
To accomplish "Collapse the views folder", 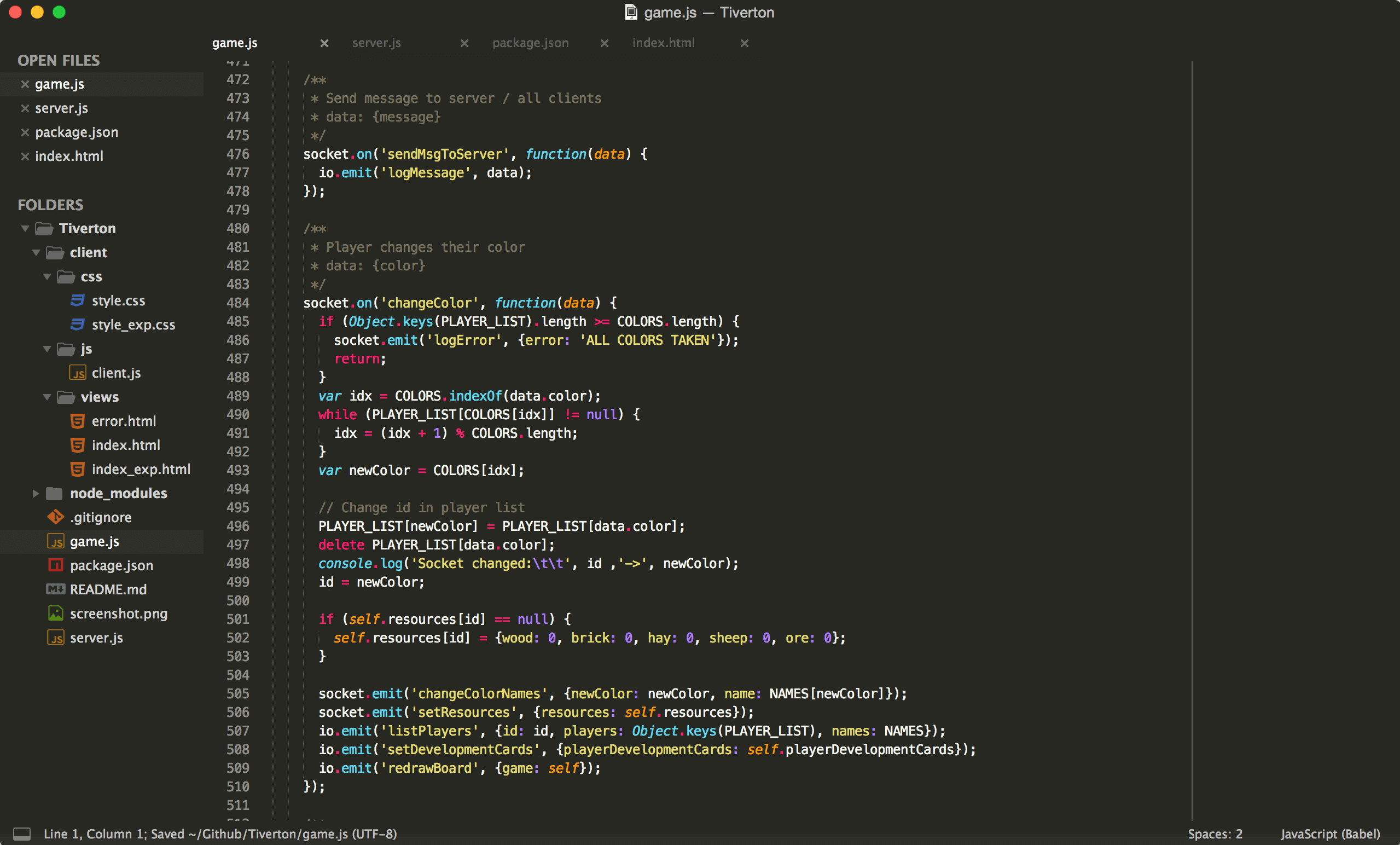I will [x=47, y=397].
